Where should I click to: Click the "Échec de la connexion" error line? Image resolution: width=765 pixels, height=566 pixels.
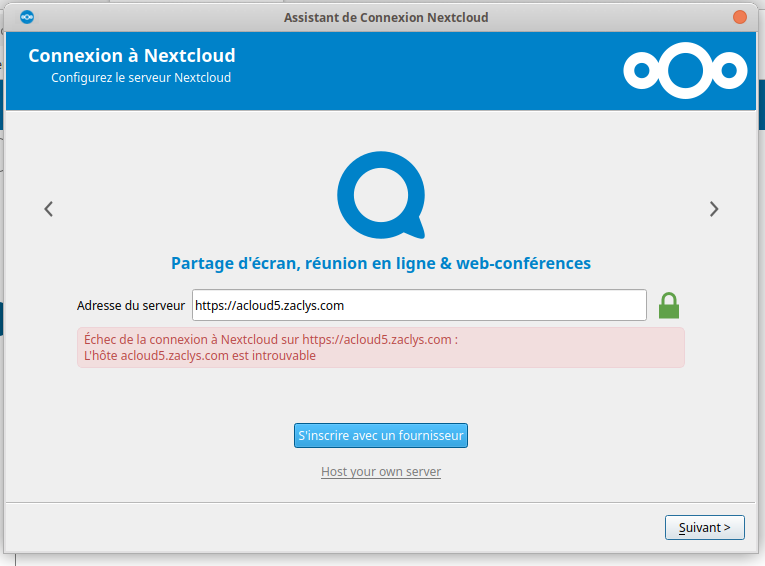click(x=271, y=339)
